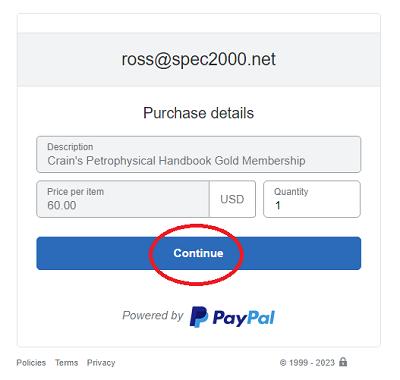Click the ross@spec2000.net email header
This screenshot has width=400, height=380.
tap(199, 59)
